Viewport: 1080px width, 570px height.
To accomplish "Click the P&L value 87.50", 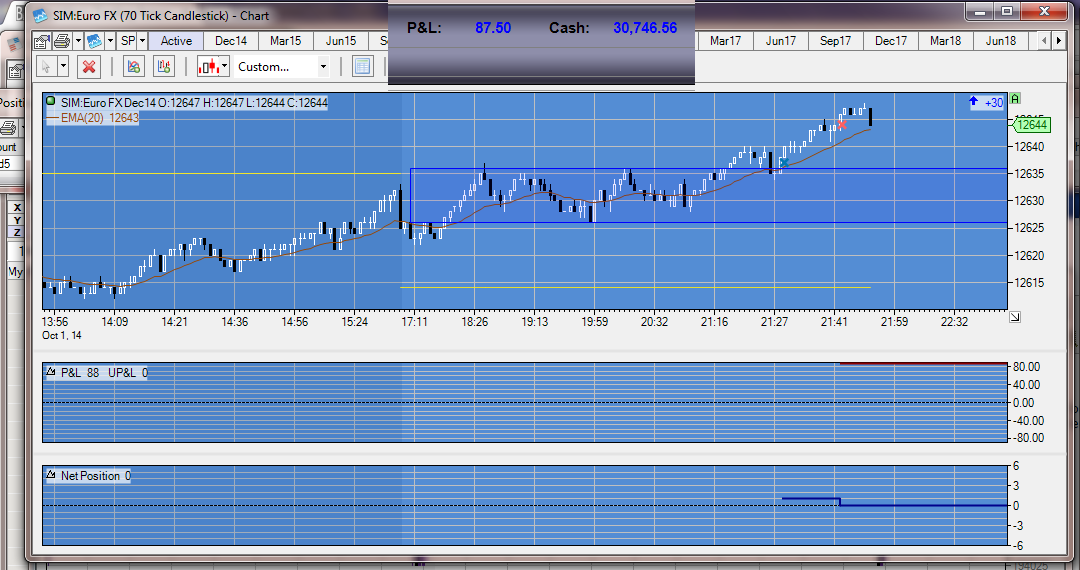I will [x=493, y=28].
